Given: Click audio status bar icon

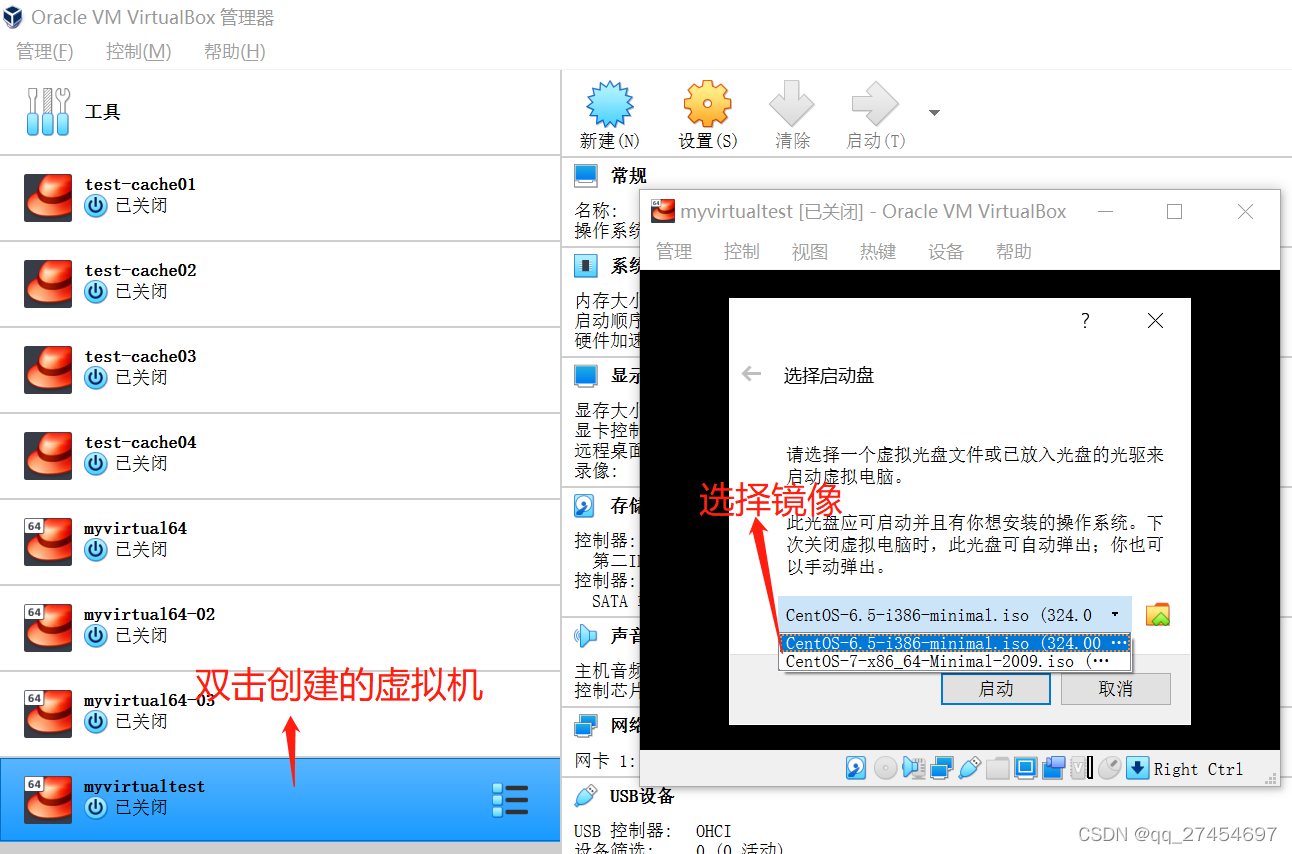Looking at the screenshot, I should pyautogui.click(x=913, y=768).
